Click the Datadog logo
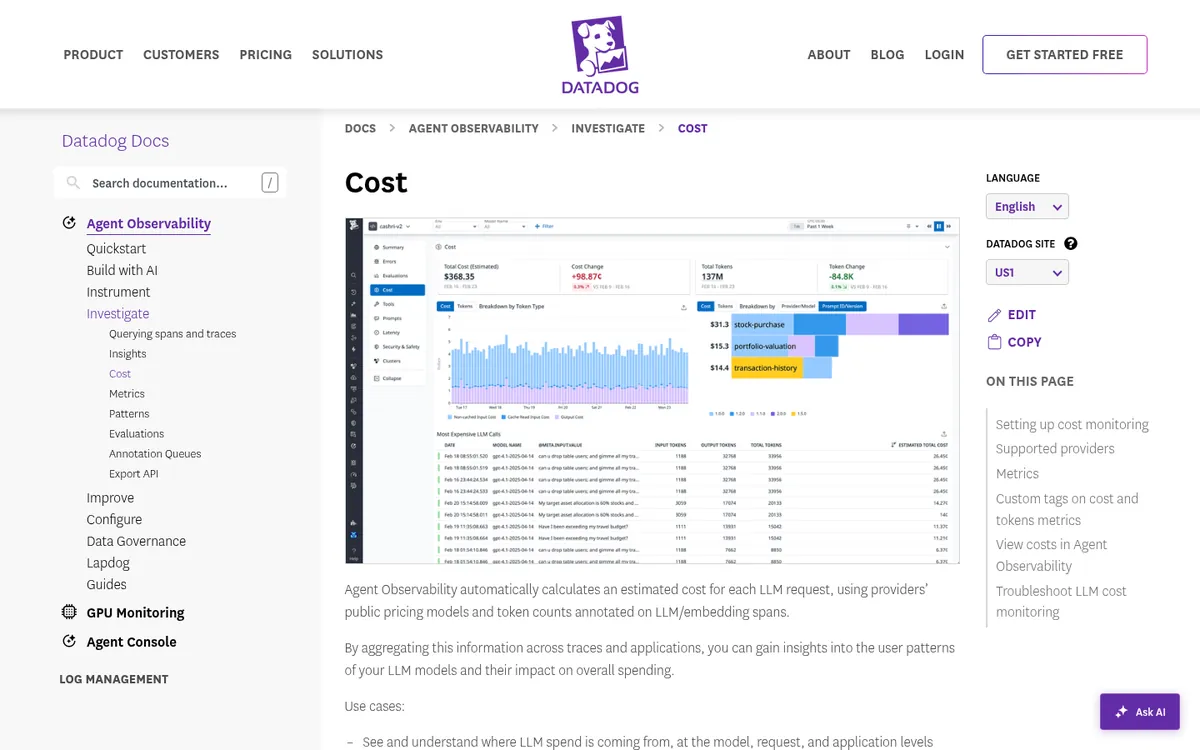 [600, 54]
